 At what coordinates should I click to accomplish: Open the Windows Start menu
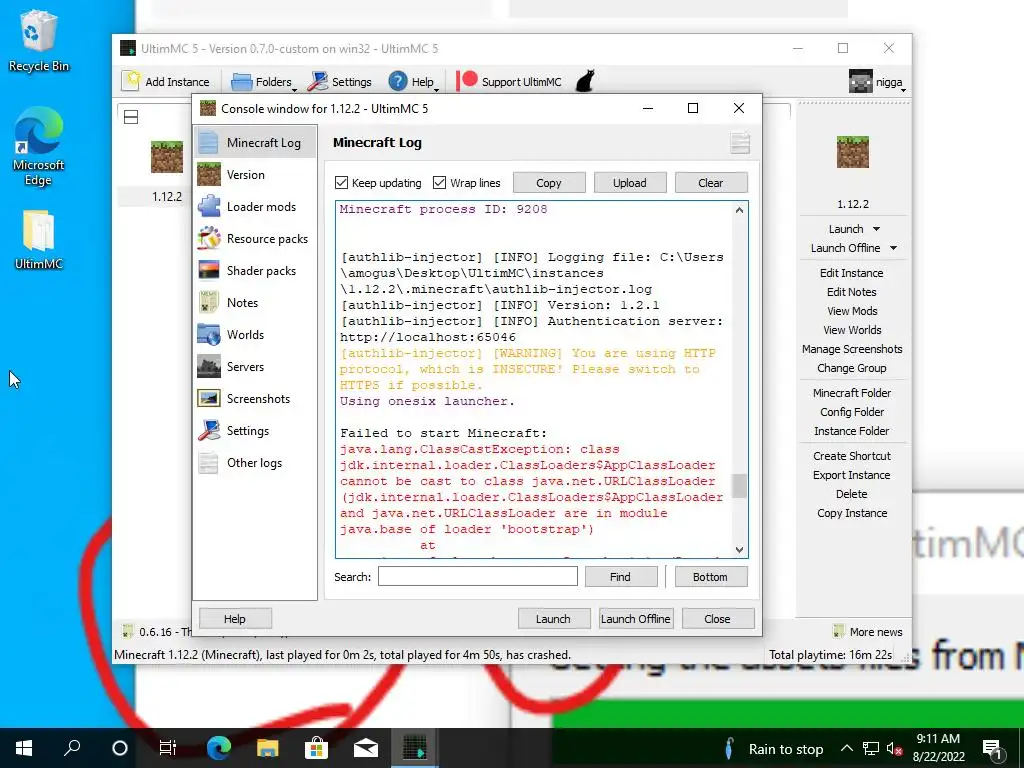tap(24, 748)
